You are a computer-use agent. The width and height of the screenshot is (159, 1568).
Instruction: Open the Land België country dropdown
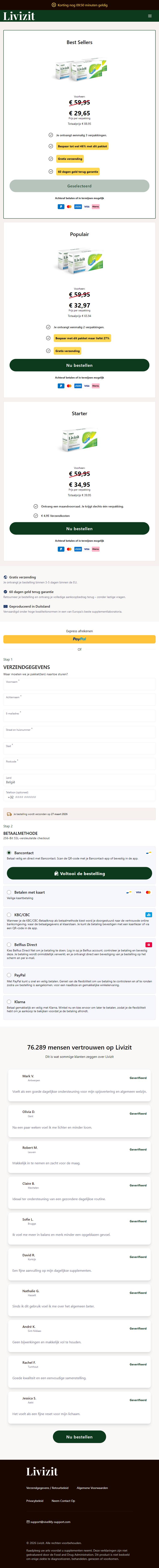click(79, 780)
